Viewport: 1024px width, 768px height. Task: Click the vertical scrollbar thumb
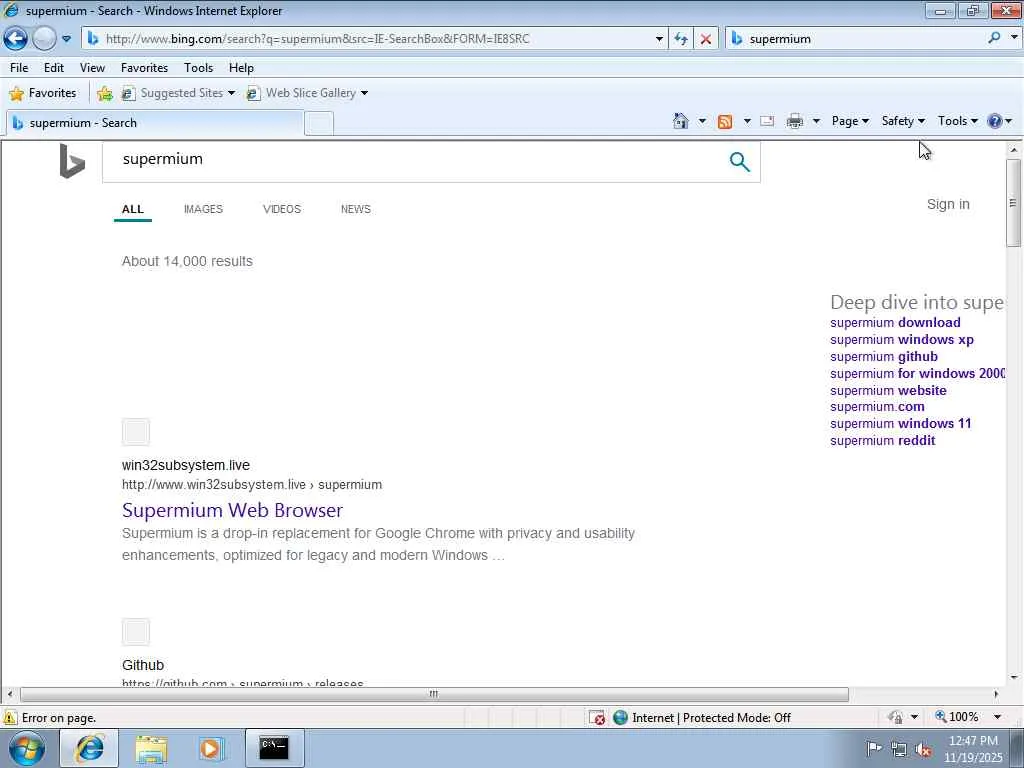(1013, 202)
